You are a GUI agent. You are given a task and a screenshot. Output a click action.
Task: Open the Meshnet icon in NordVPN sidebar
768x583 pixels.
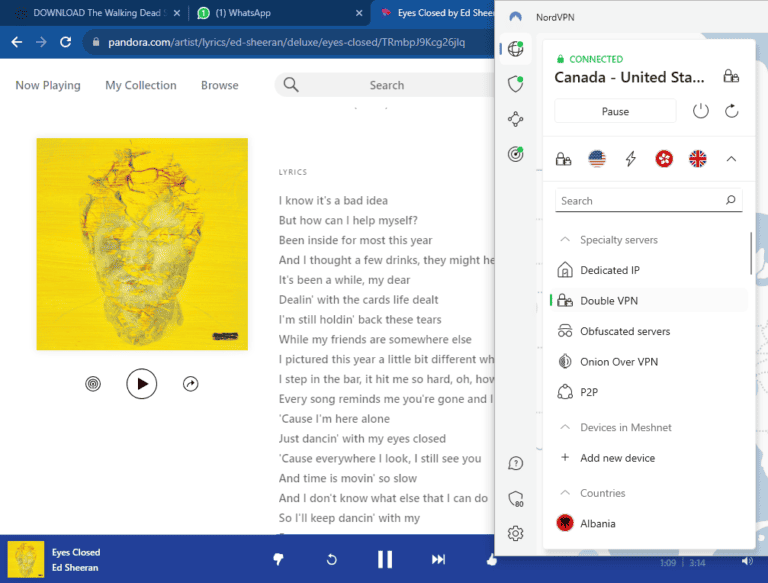[516, 119]
